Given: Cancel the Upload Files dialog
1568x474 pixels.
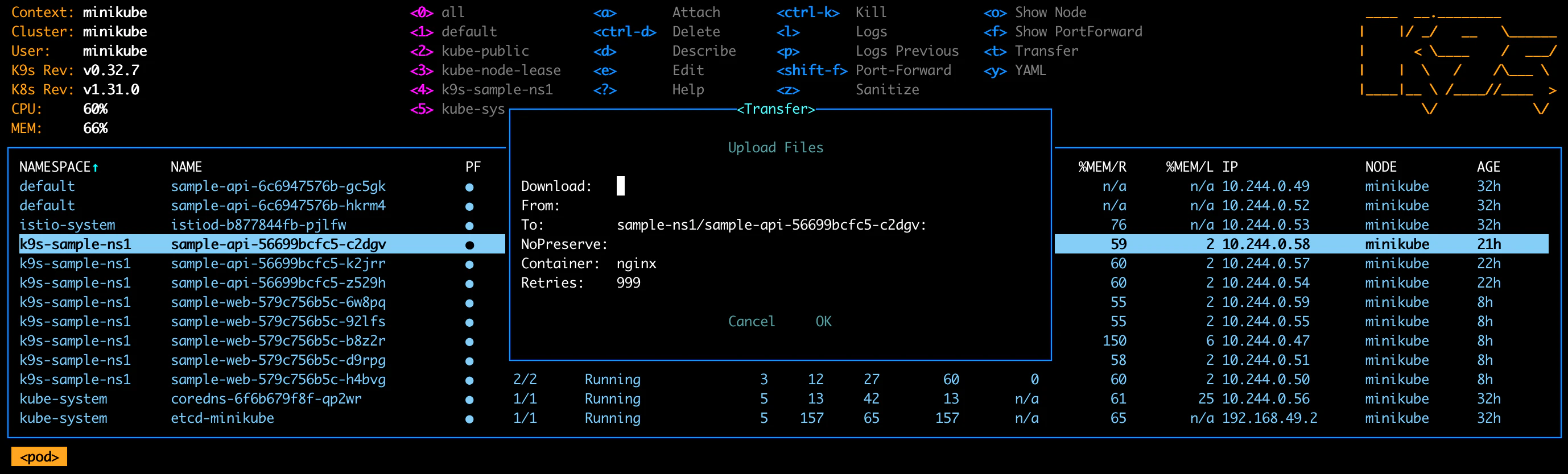Looking at the screenshot, I should pos(752,322).
